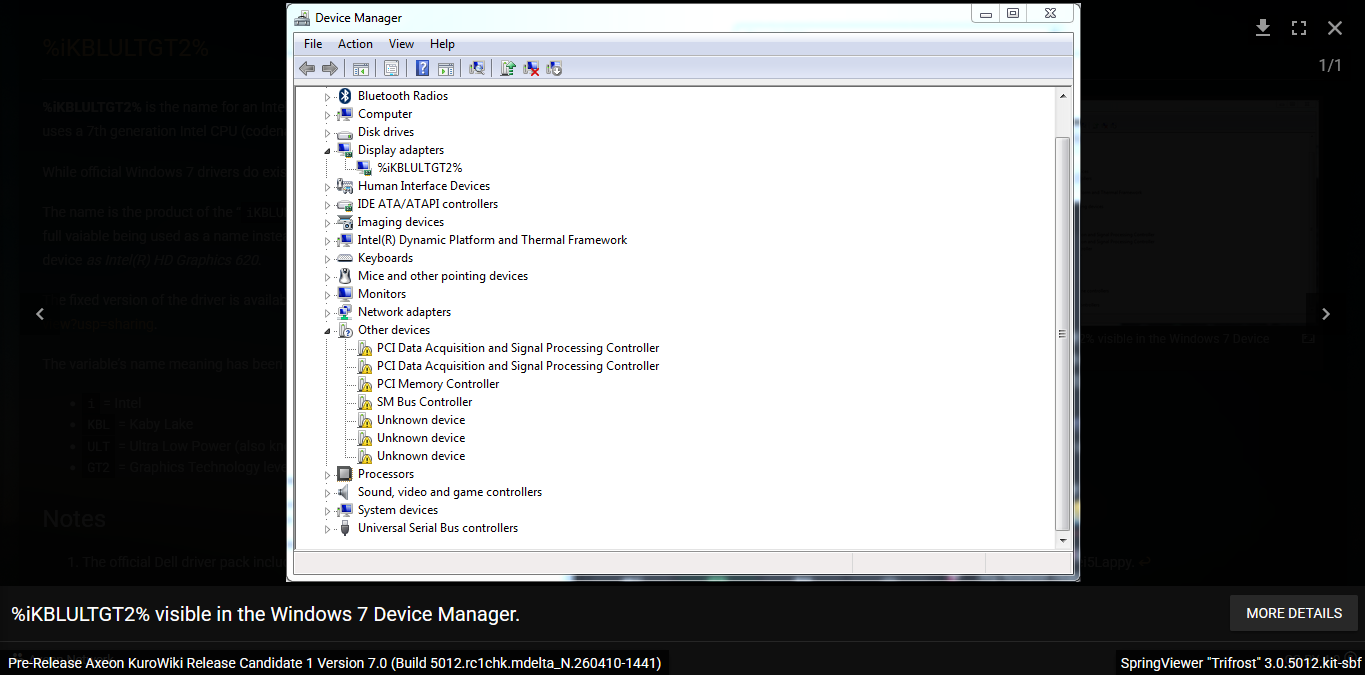Expand Universal Serial Bus controllers node
The width and height of the screenshot is (1365, 675).
(327, 529)
